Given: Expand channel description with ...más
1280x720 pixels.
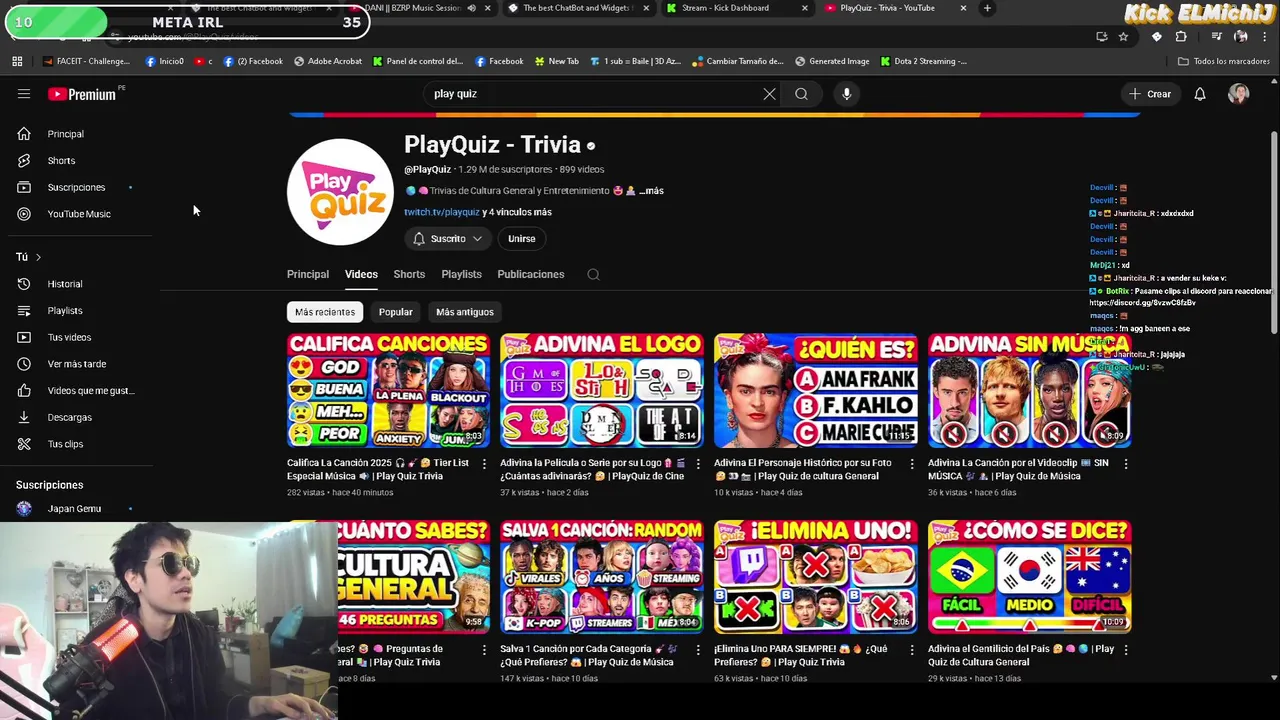Looking at the screenshot, I should [x=651, y=191].
